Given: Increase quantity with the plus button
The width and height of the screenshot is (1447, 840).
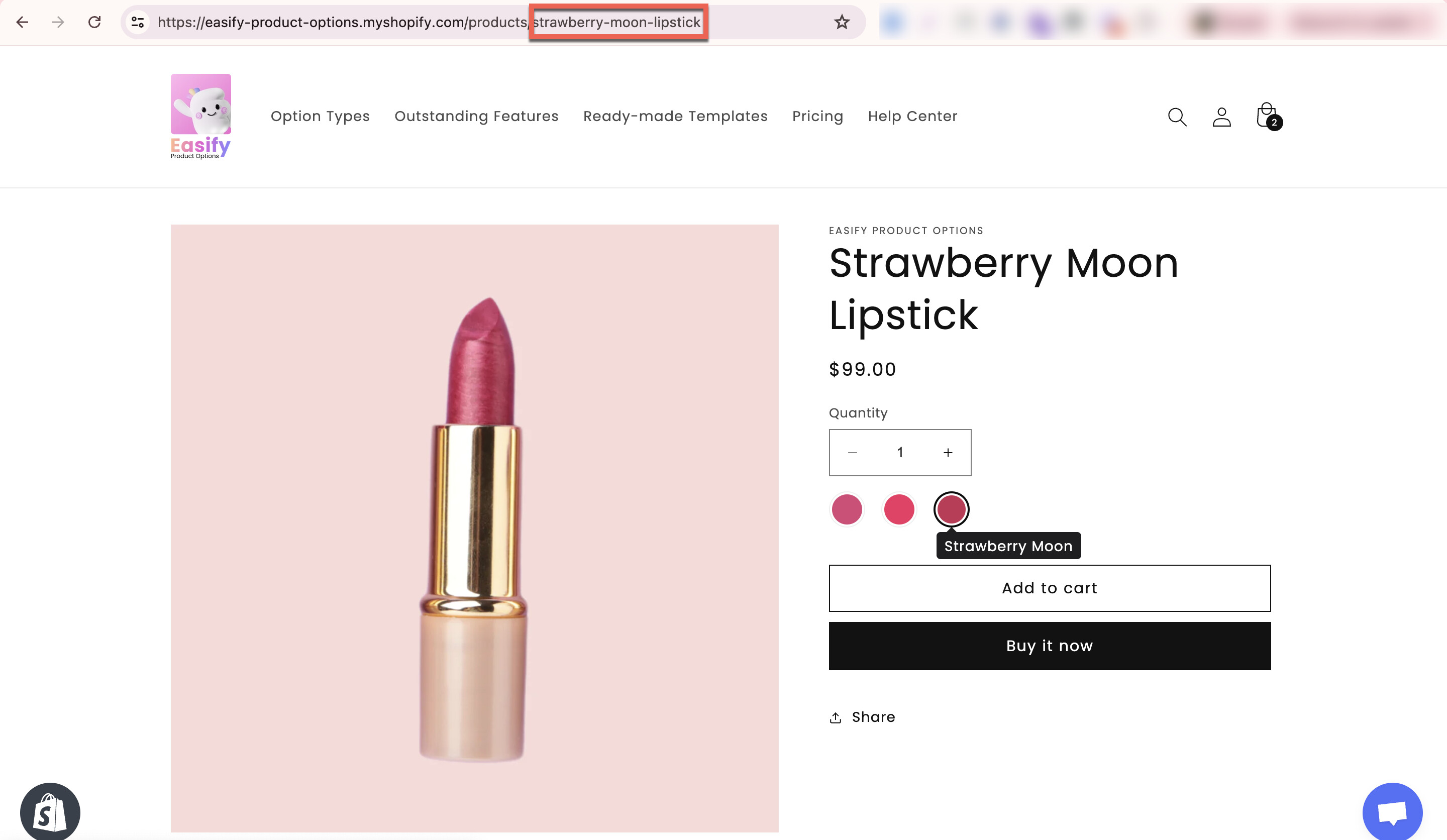Looking at the screenshot, I should (x=948, y=453).
